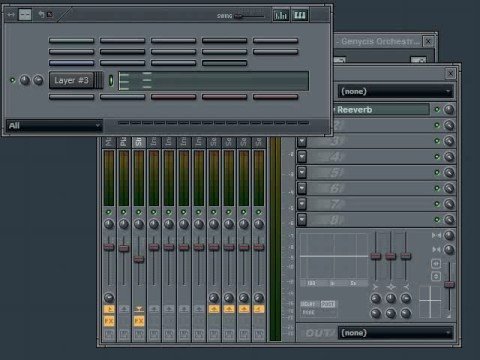This screenshot has width=480, height=360.
Task: Toggle the pattern/song mode button
Action: pos(25,15)
